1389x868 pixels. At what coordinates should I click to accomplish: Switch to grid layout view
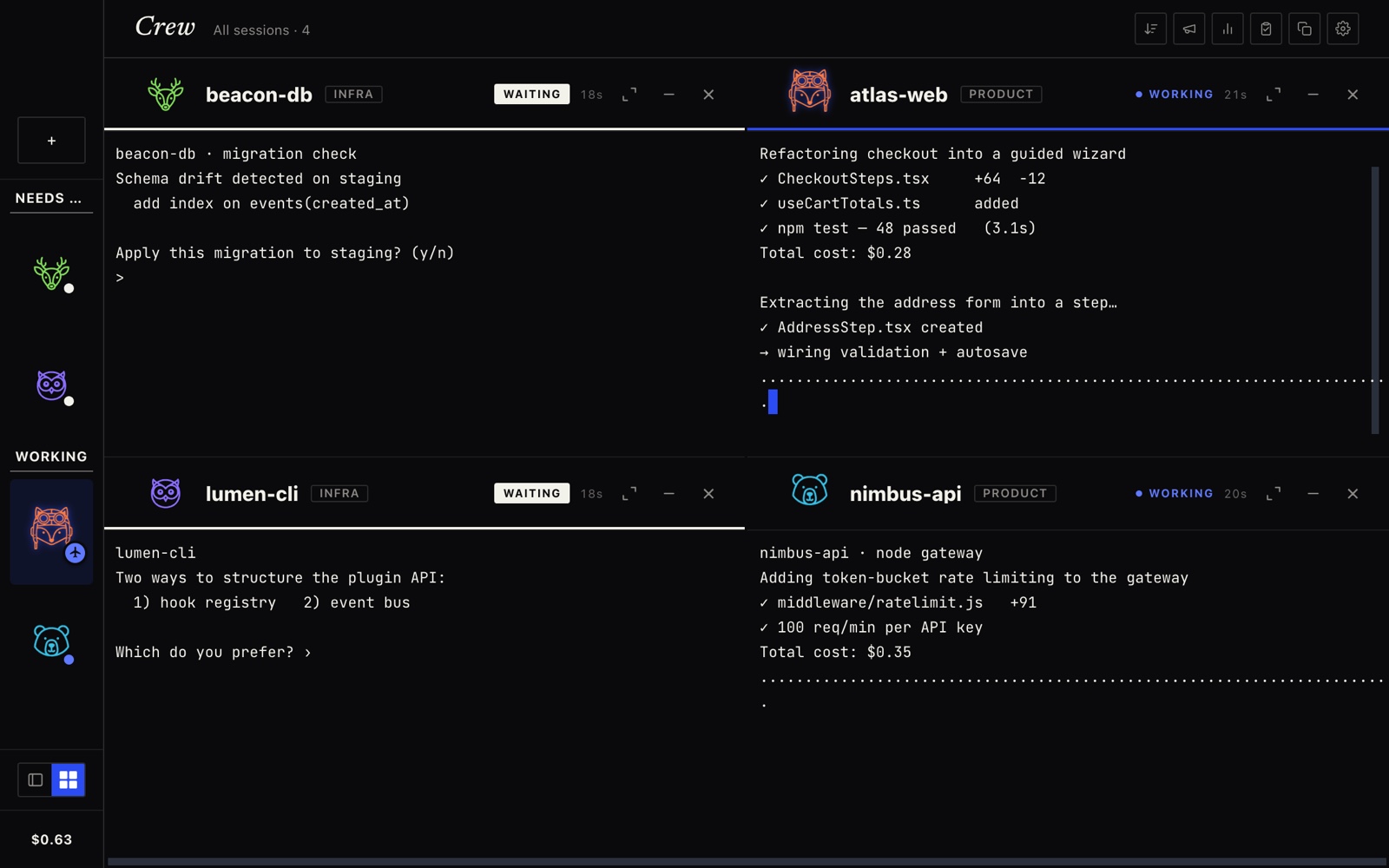tap(68, 779)
